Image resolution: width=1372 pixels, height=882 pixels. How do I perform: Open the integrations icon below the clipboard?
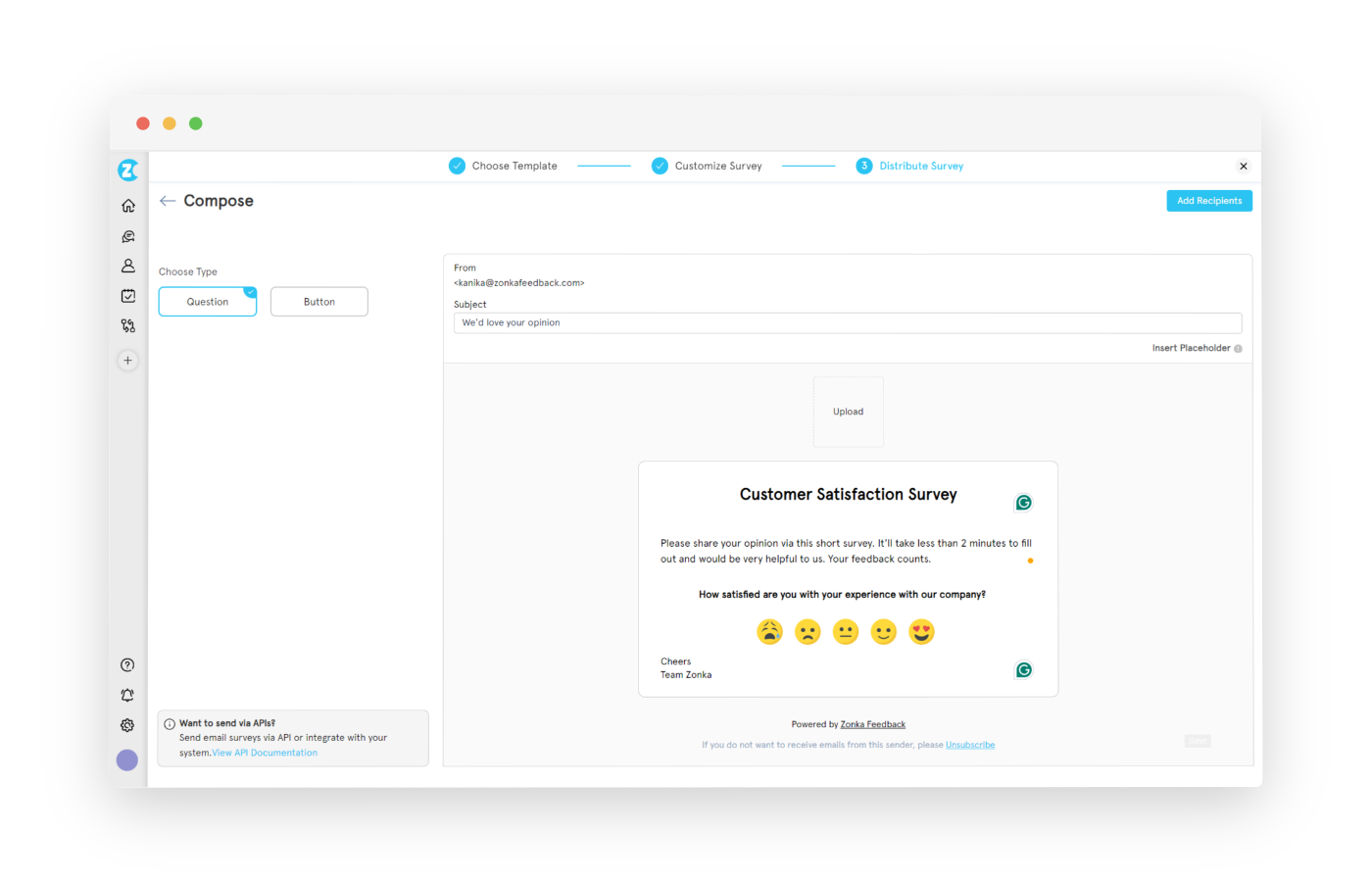point(127,324)
